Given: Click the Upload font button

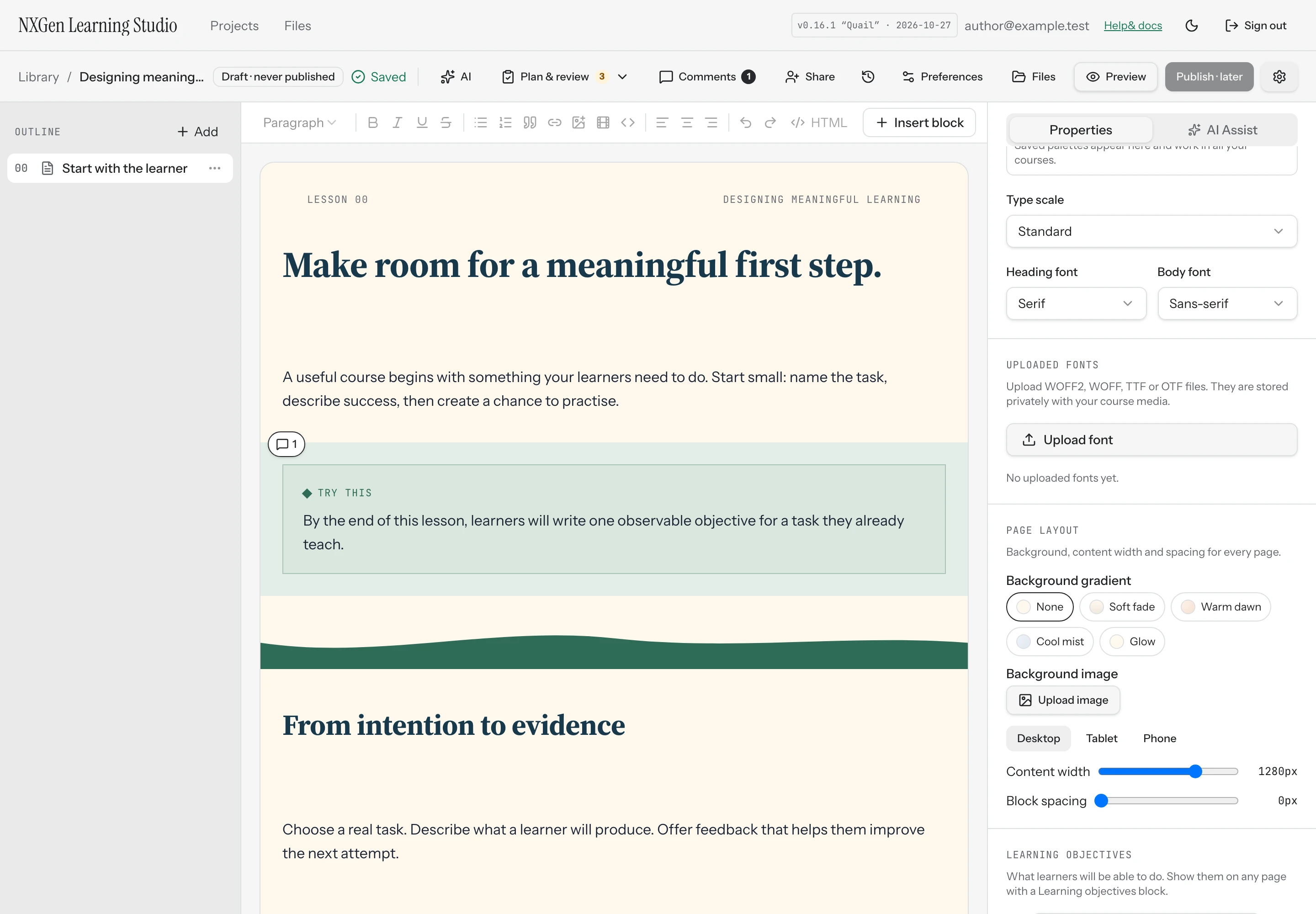Looking at the screenshot, I should [1151, 440].
